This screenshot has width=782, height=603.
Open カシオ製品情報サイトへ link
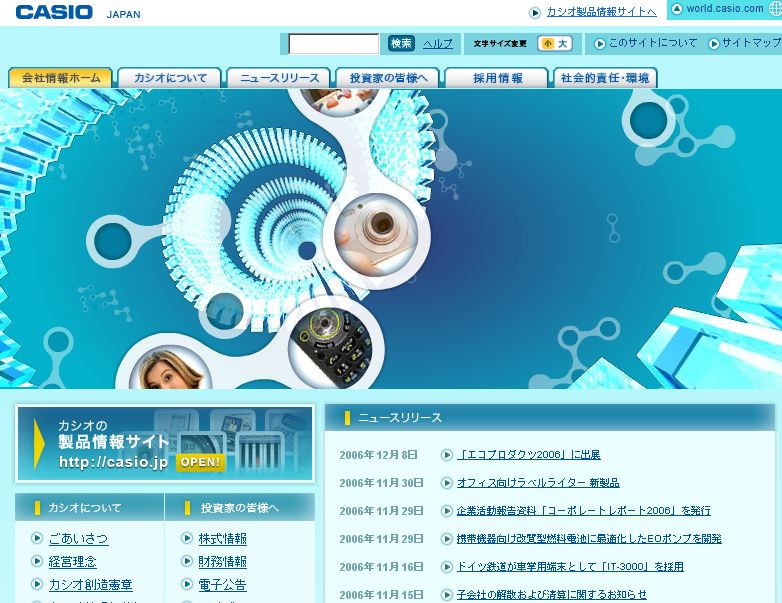[601, 12]
